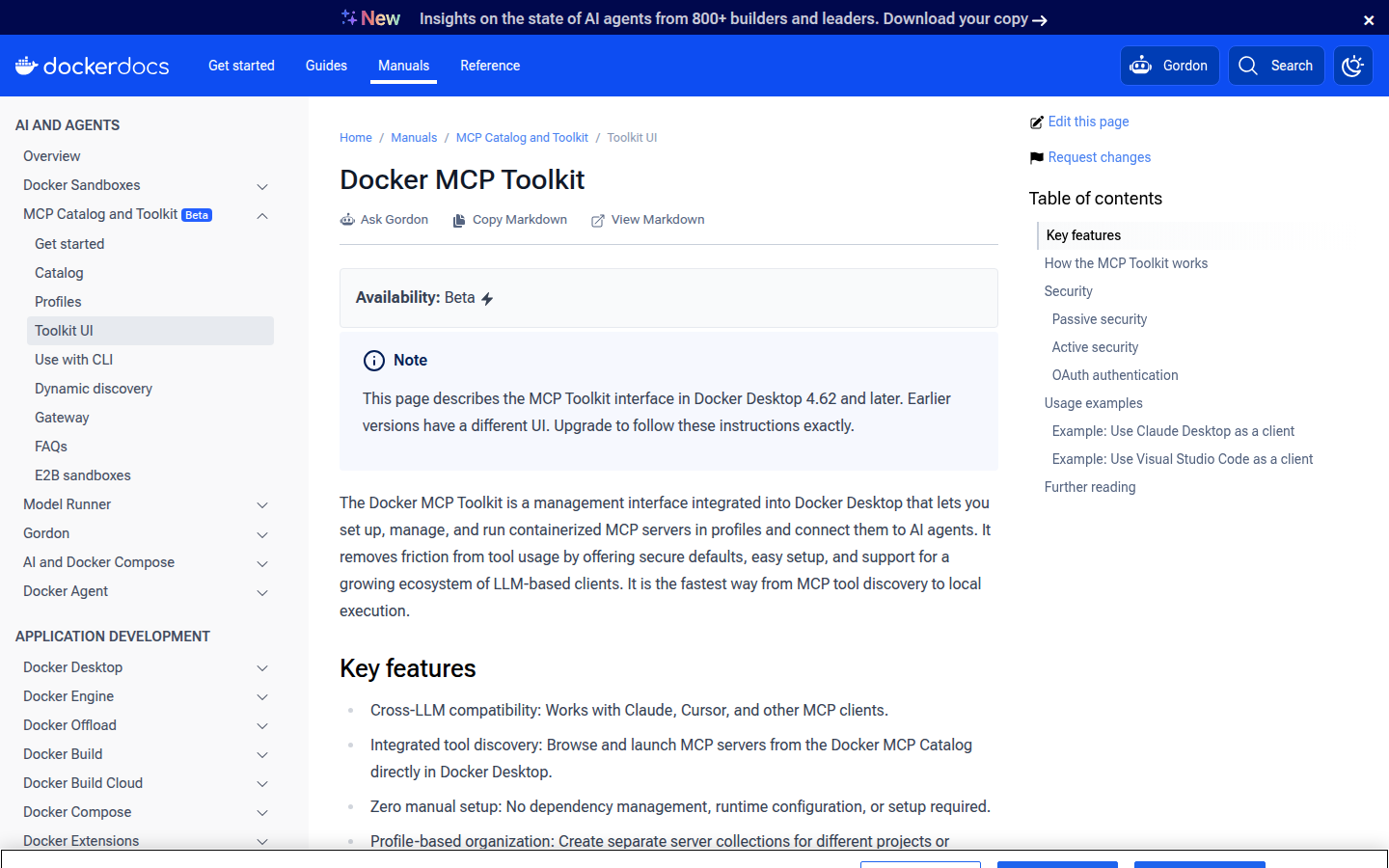Viewport: 1389px width, 868px height.
Task: Click the arrow in the banner text
Action: [1040, 19]
